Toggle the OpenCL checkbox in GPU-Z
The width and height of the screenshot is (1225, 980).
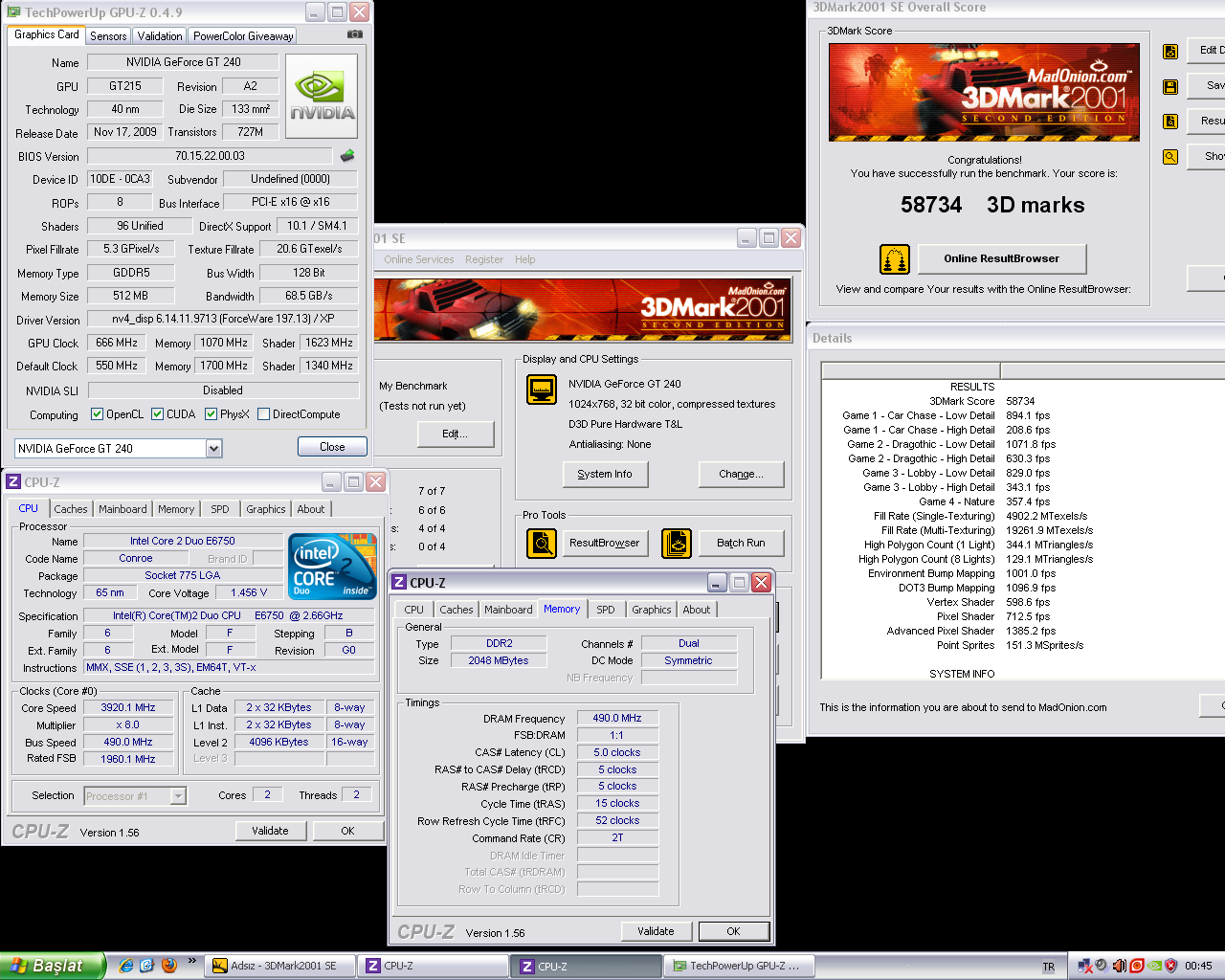click(97, 414)
